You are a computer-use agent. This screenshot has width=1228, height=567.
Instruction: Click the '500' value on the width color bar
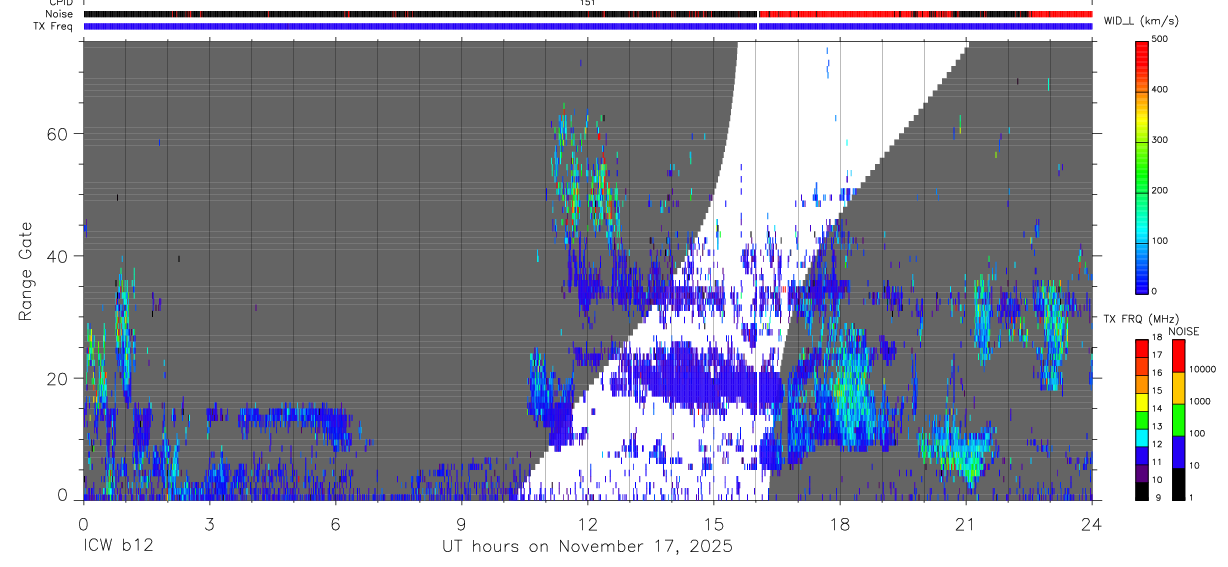[x=1159, y=39]
